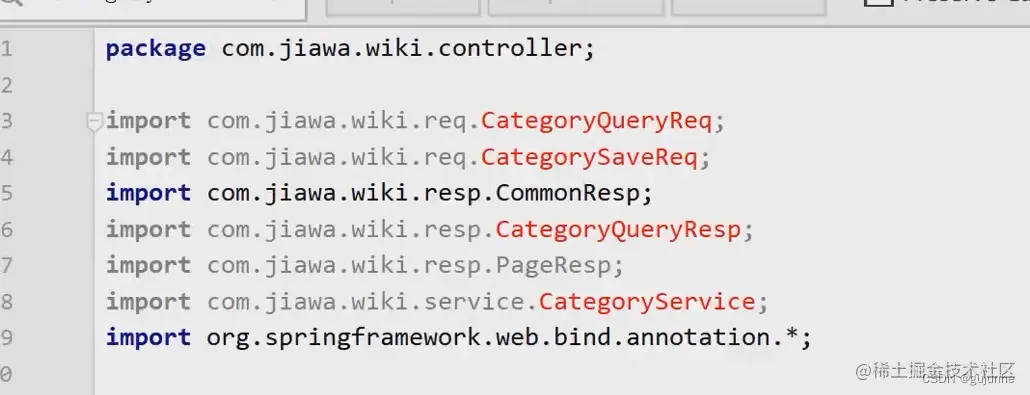Collapse the import block fold marker

point(95,122)
